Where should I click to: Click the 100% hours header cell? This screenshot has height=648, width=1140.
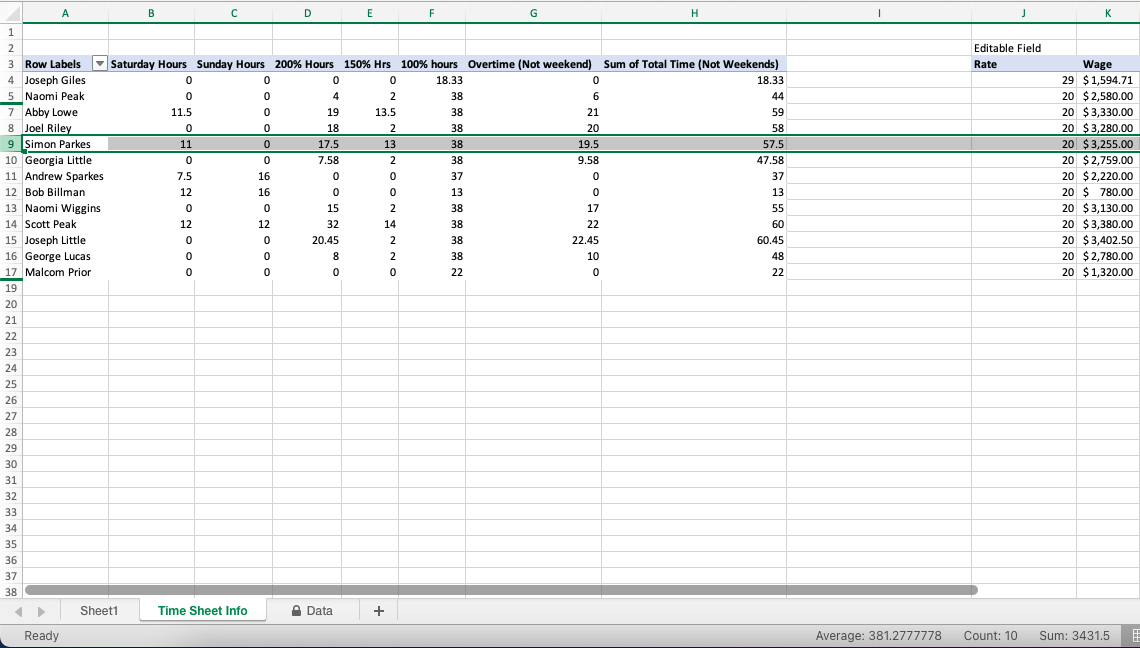[432, 64]
